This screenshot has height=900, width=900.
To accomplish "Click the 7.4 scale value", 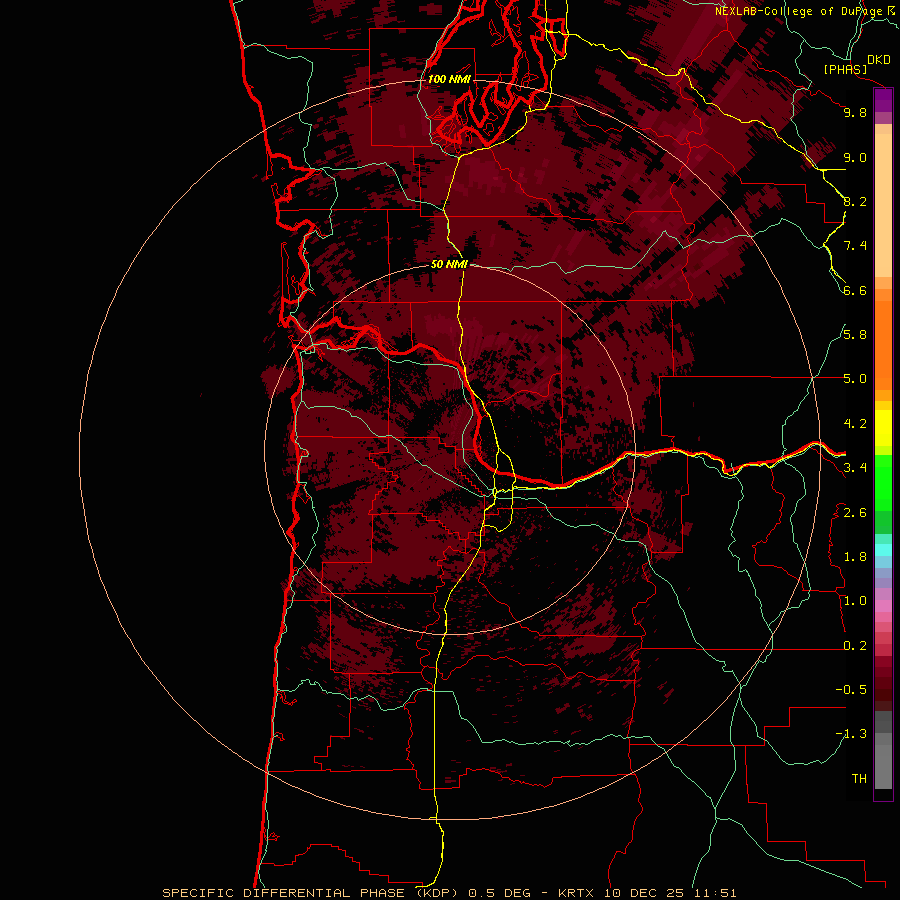I will click(855, 246).
